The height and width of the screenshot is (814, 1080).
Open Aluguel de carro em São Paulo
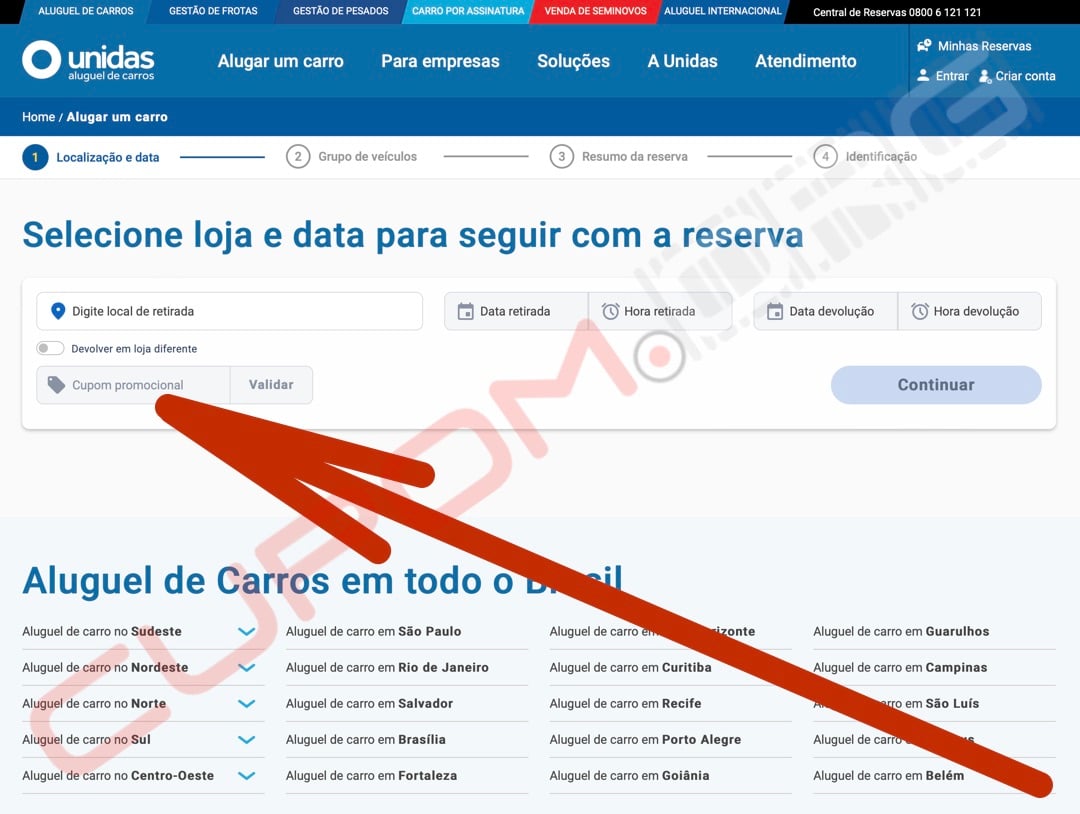tap(373, 632)
